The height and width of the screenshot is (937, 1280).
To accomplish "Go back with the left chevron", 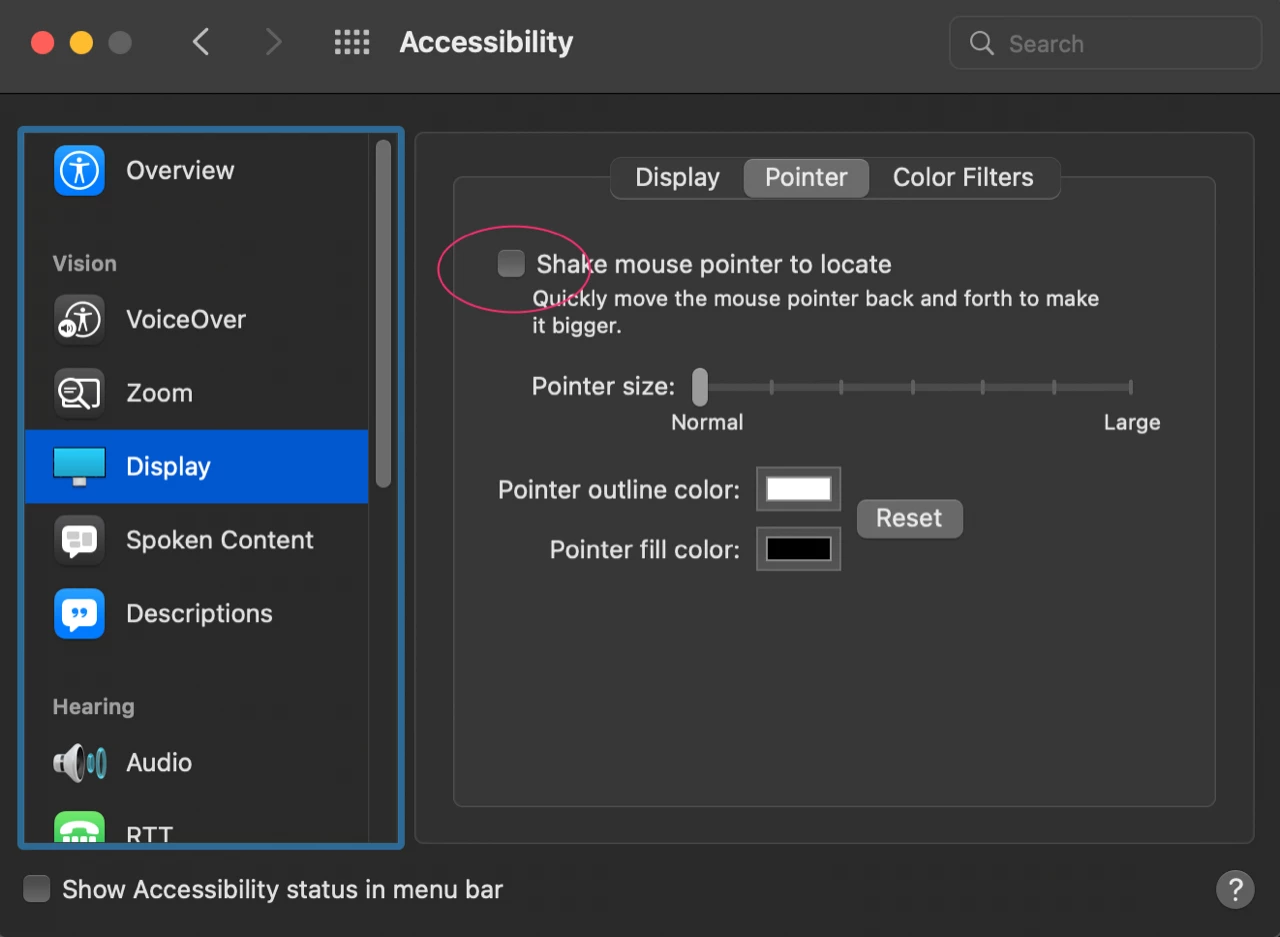I will [201, 42].
